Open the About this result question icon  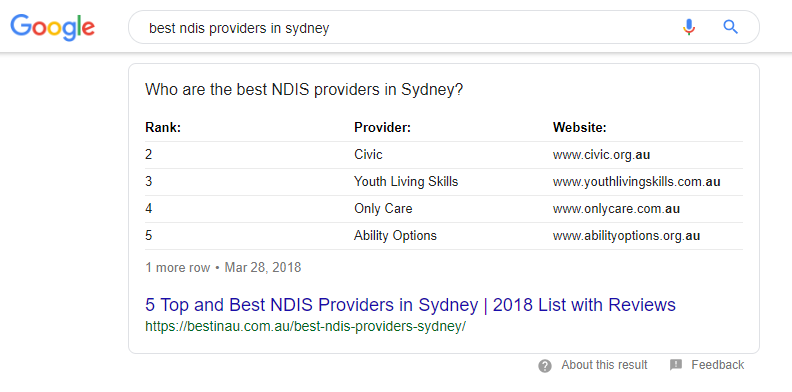(545, 365)
